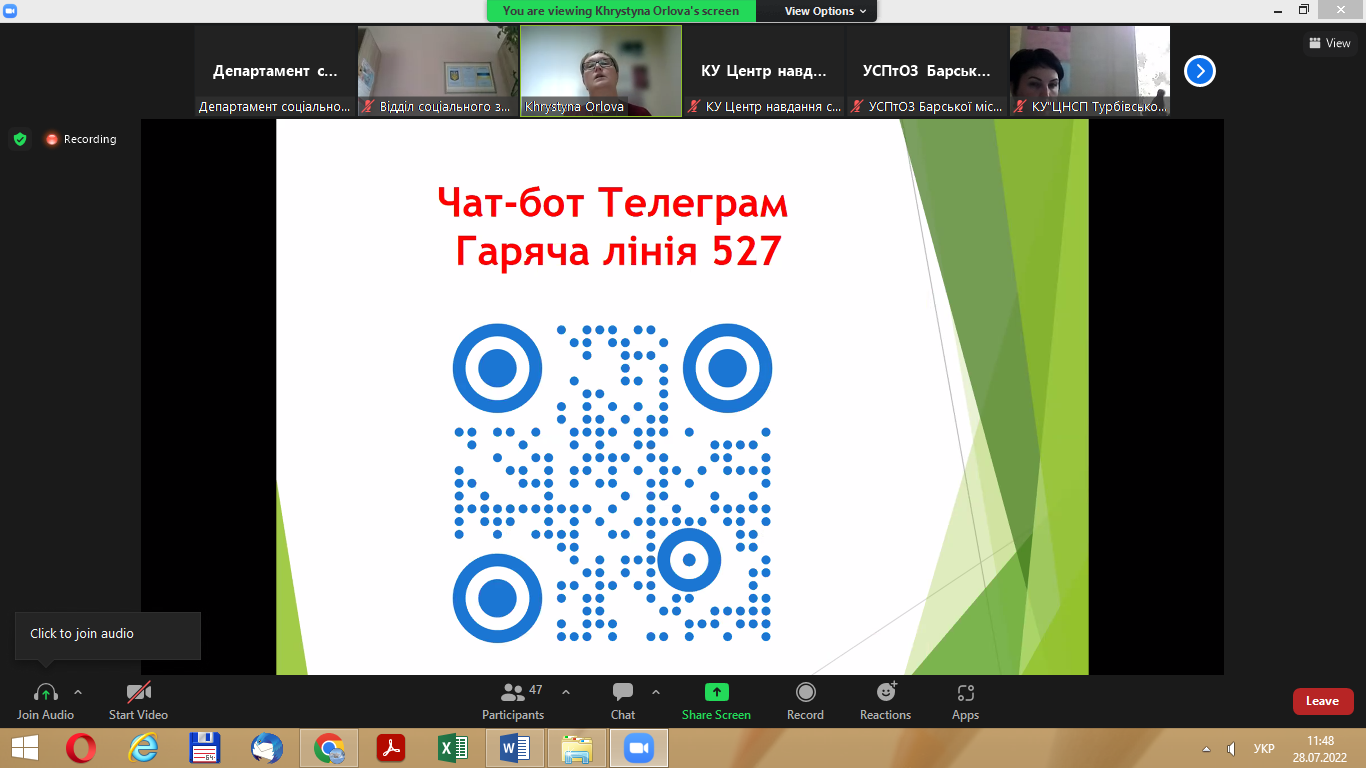Open Adobe Acrobat Reader from the taskbar
Viewport: 1366px width, 768px height.
(390, 748)
